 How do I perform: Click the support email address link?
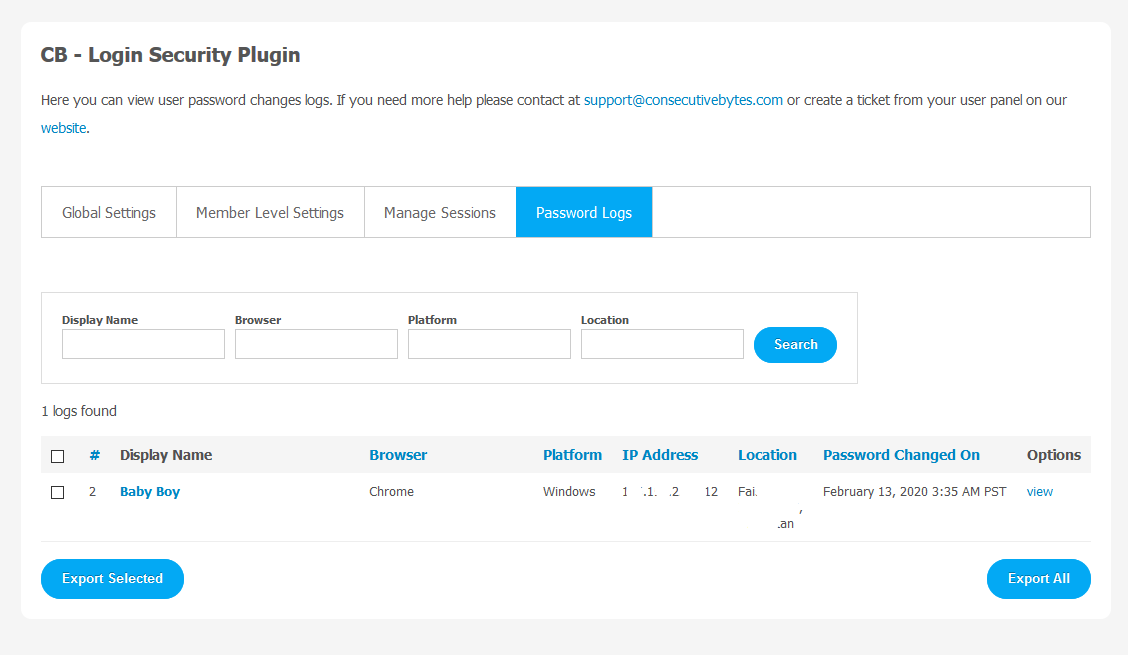coord(683,100)
